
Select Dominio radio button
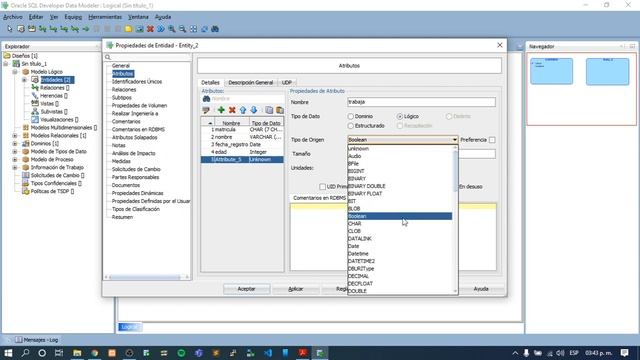point(351,116)
